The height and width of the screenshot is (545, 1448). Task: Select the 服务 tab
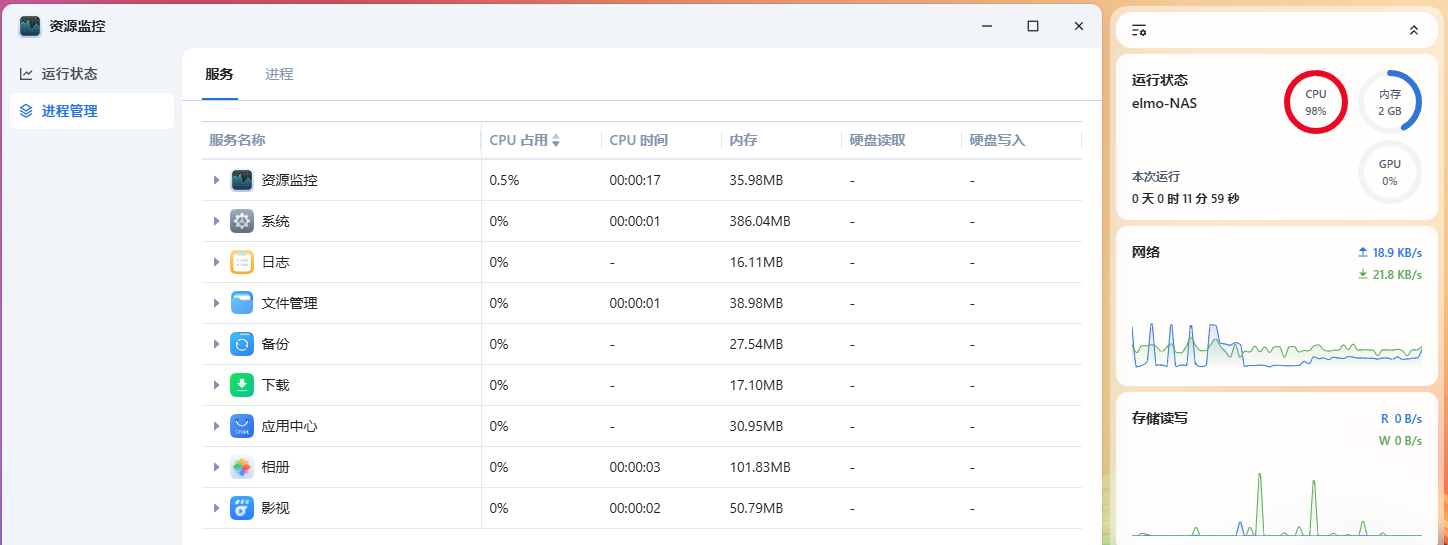point(219,74)
